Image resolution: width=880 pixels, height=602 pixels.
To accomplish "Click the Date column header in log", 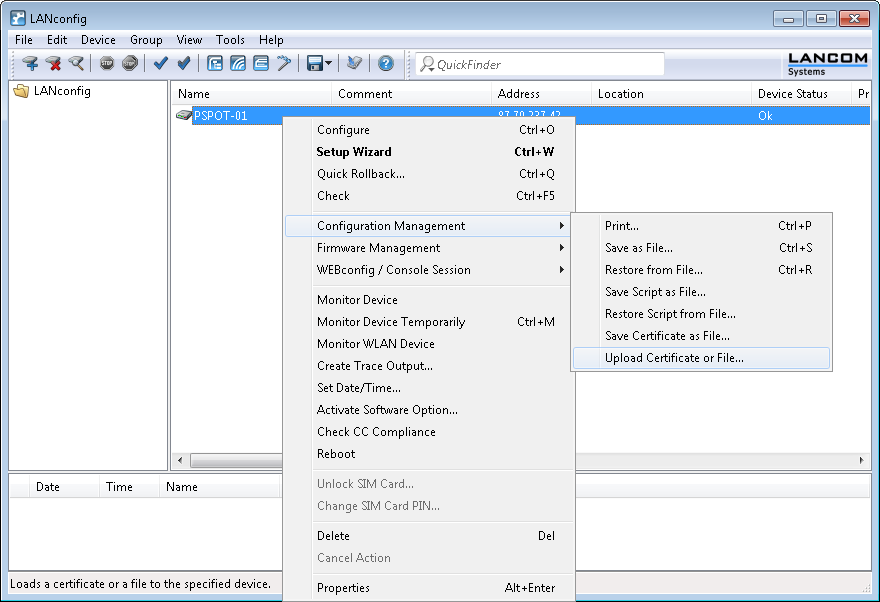I will tap(48, 487).
